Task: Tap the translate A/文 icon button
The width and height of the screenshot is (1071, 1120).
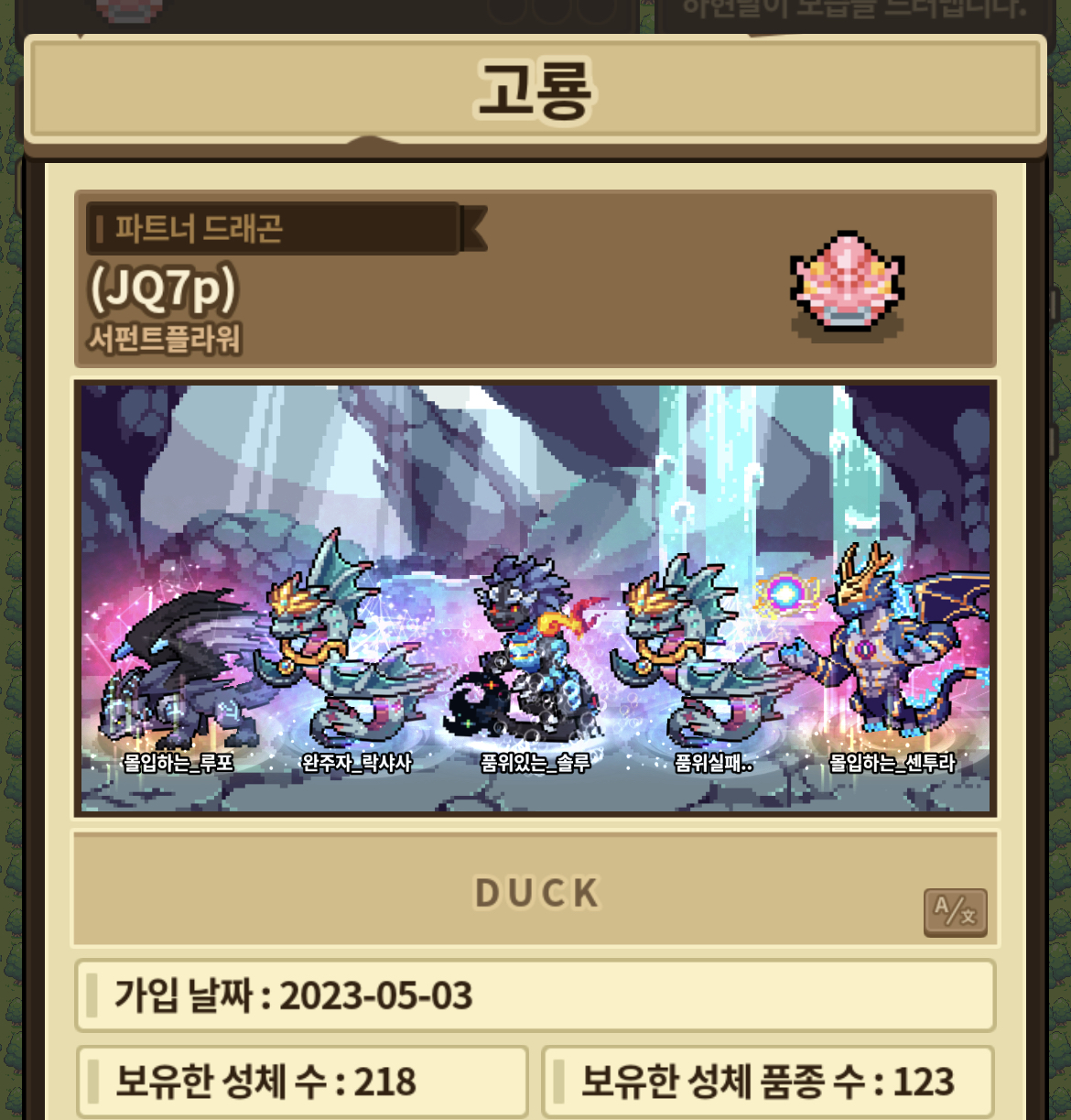Action: [955, 911]
